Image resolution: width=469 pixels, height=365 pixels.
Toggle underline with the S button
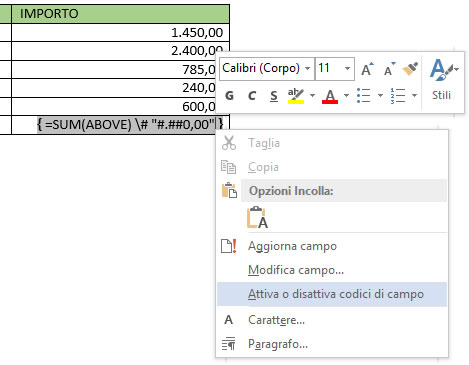point(274,96)
